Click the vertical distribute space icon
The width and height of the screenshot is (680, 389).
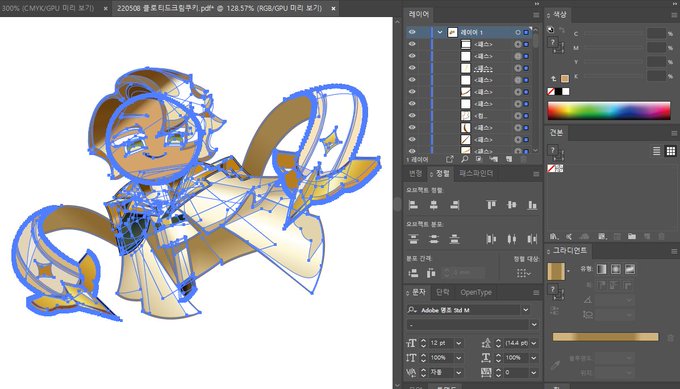[413, 273]
